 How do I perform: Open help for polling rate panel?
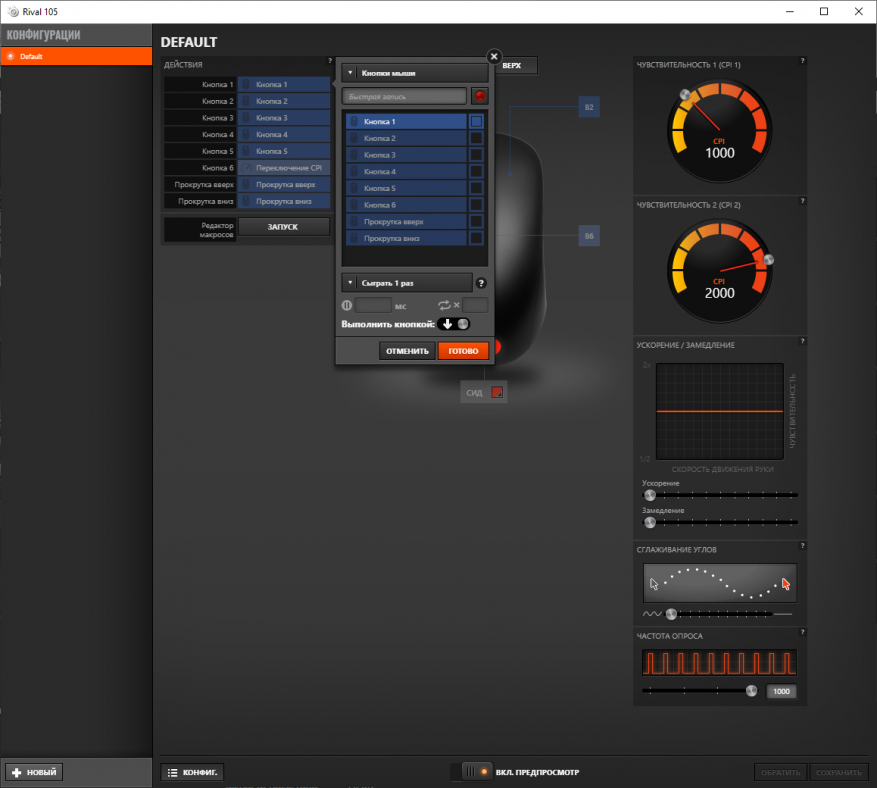(x=802, y=632)
